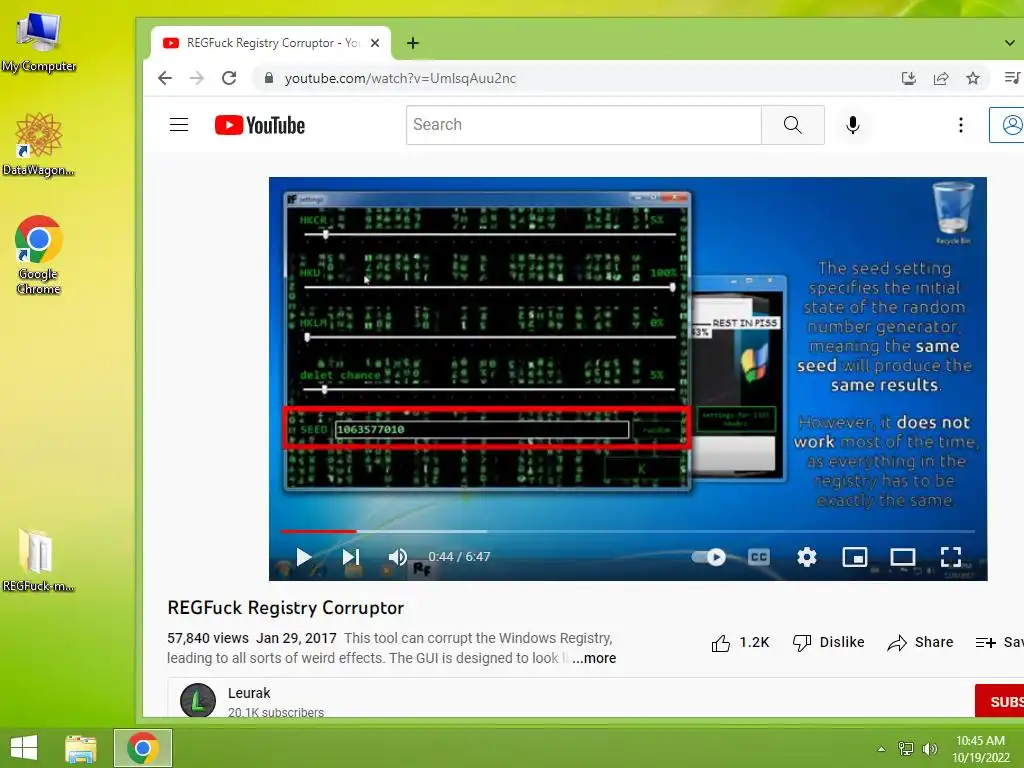Open the YouTube hamburger guide menu
The image size is (1024, 768).
(x=179, y=125)
